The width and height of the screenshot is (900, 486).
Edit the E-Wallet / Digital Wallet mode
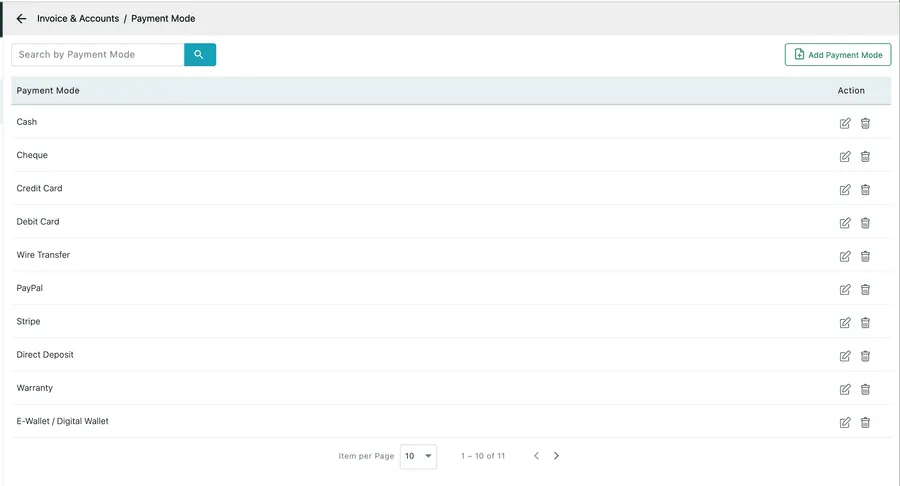point(845,422)
